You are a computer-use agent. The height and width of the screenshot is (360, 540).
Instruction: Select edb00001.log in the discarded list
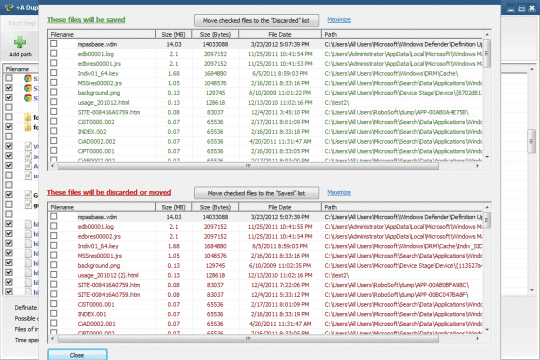[95, 226]
